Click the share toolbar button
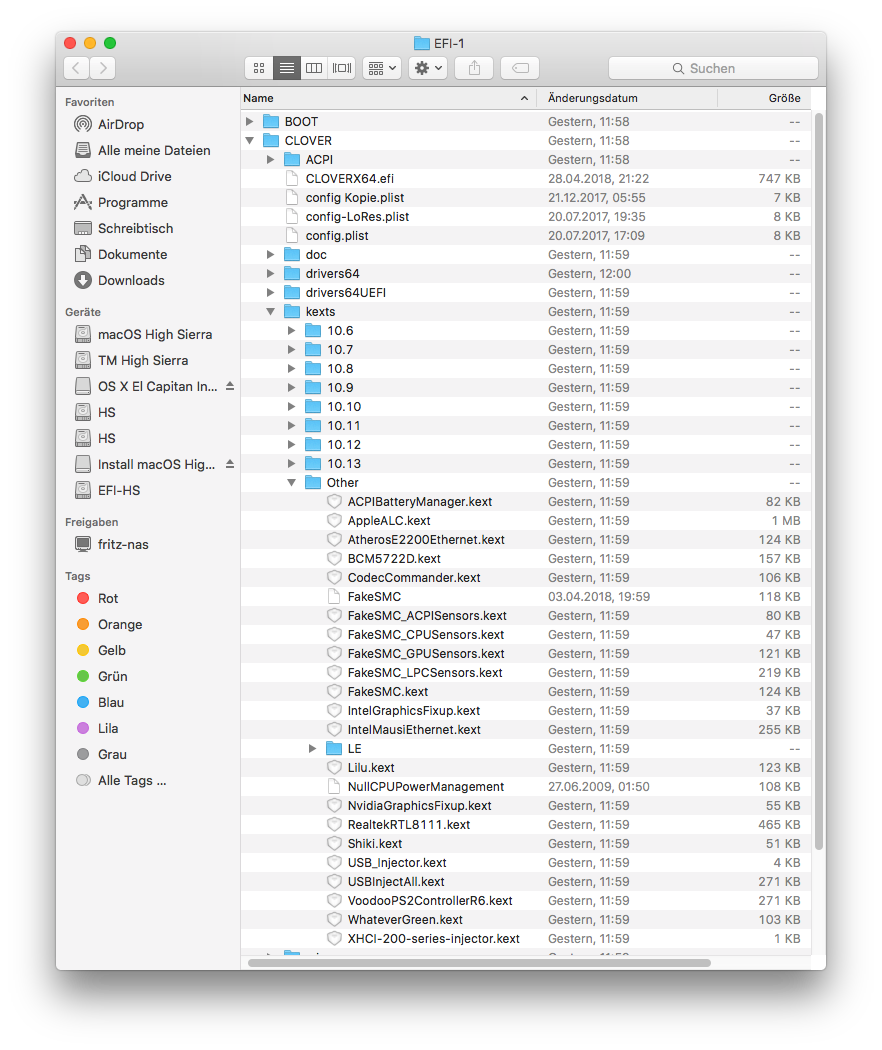This screenshot has height=1050, width=882. pos(474,68)
